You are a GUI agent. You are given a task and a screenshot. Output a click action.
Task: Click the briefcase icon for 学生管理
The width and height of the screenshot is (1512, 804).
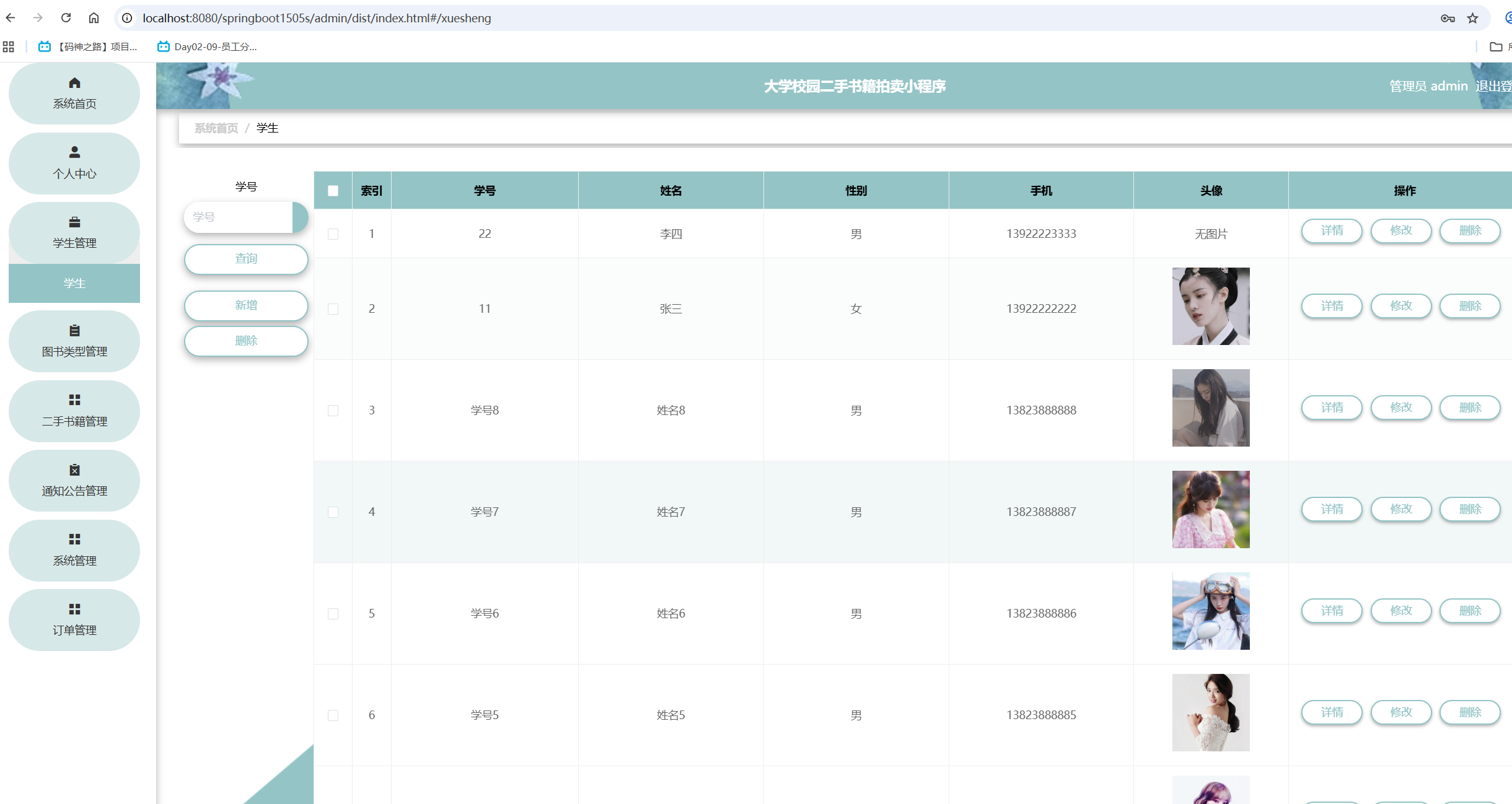(x=74, y=222)
